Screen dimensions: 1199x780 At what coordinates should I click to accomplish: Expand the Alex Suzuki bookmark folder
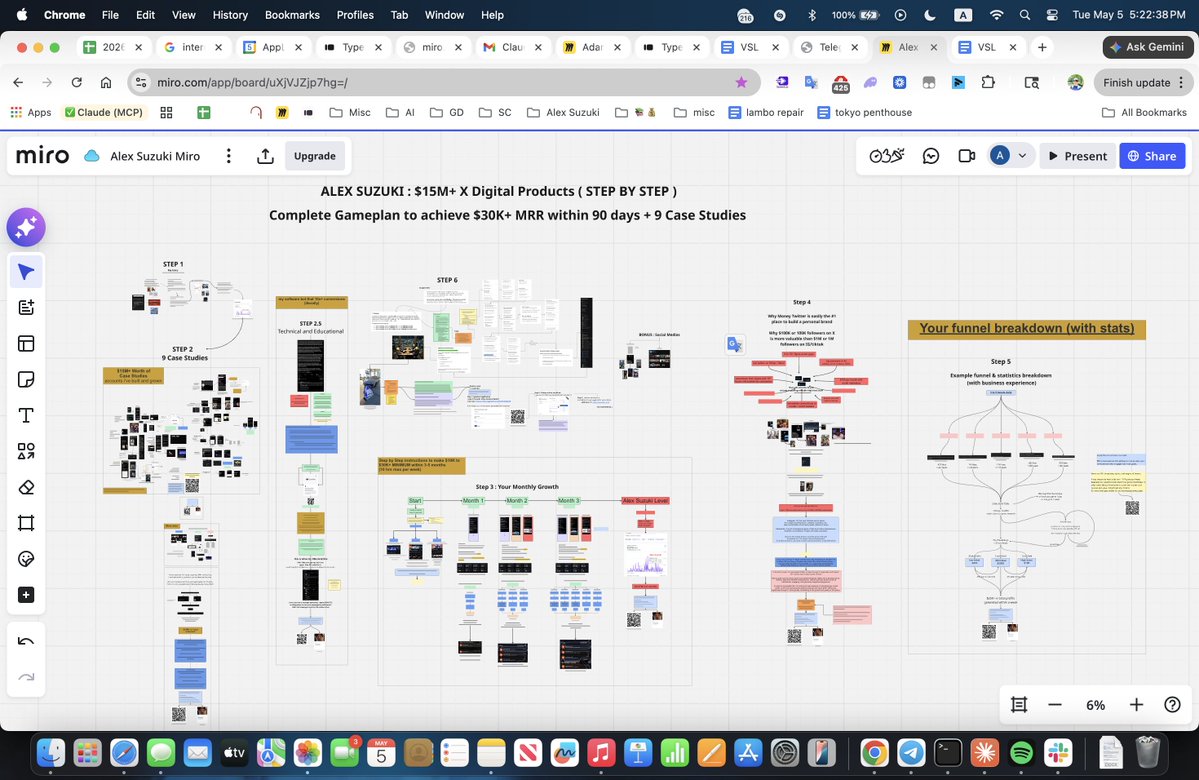coord(564,112)
